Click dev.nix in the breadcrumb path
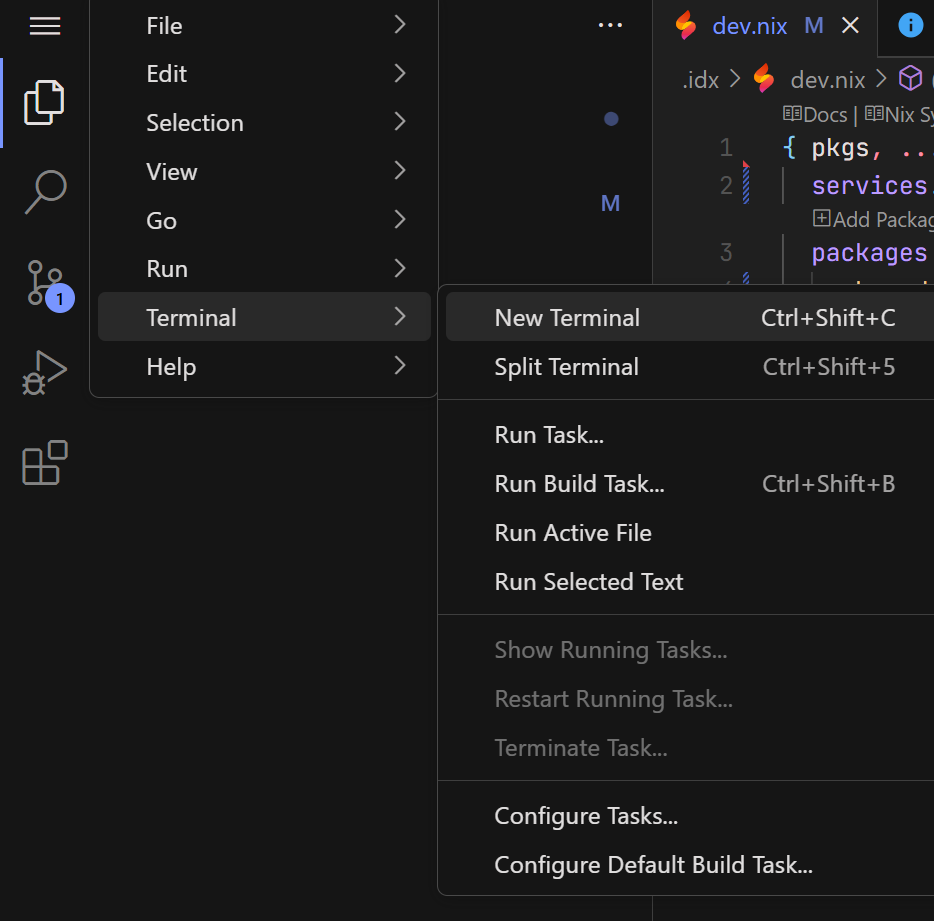Image resolution: width=934 pixels, height=921 pixels. (827, 80)
